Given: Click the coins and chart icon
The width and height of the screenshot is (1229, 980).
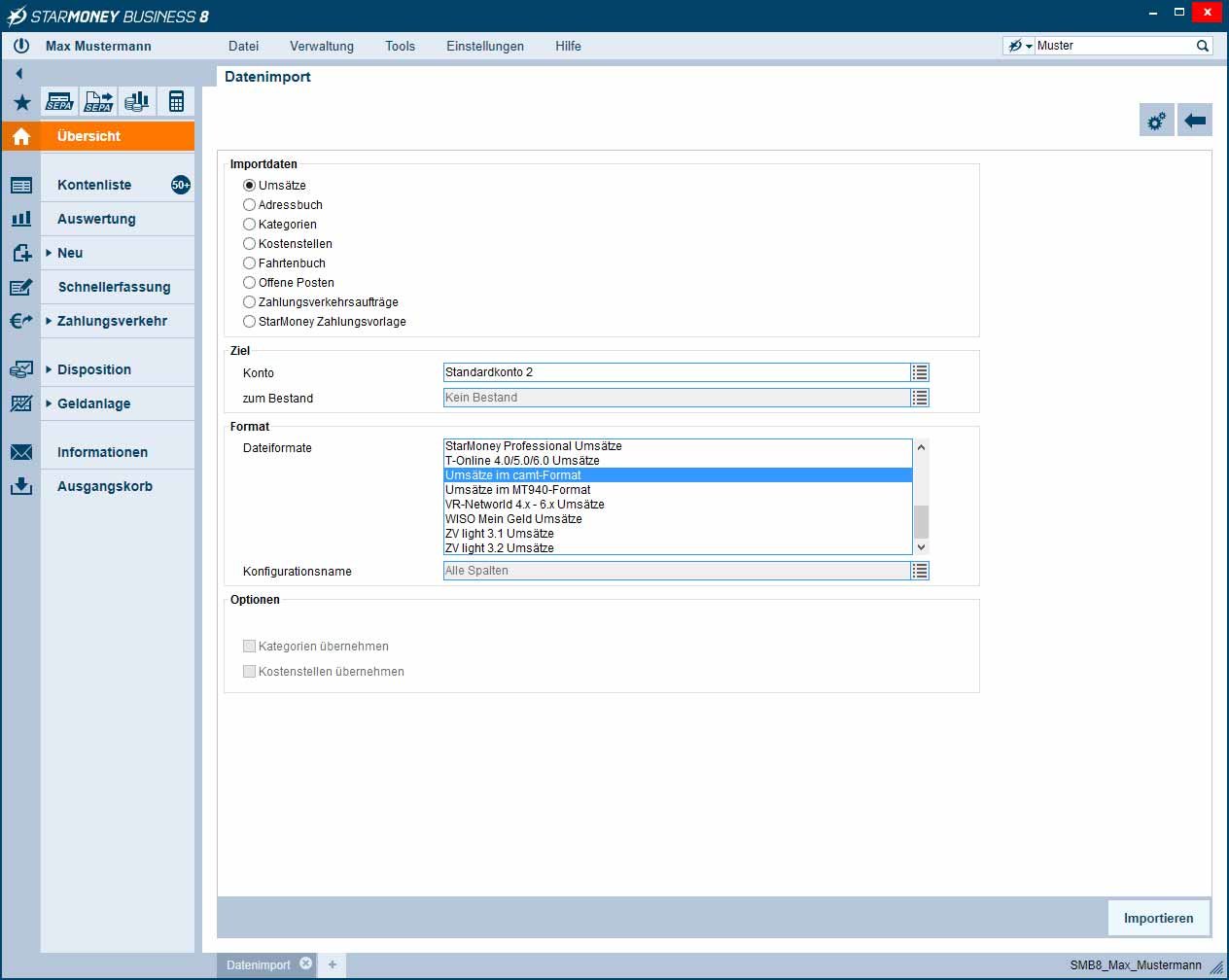Looking at the screenshot, I should tap(137, 101).
